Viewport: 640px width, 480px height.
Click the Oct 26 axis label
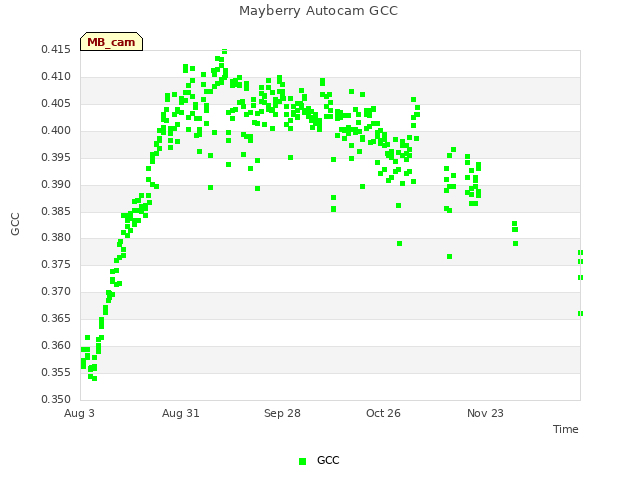(383, 413)
